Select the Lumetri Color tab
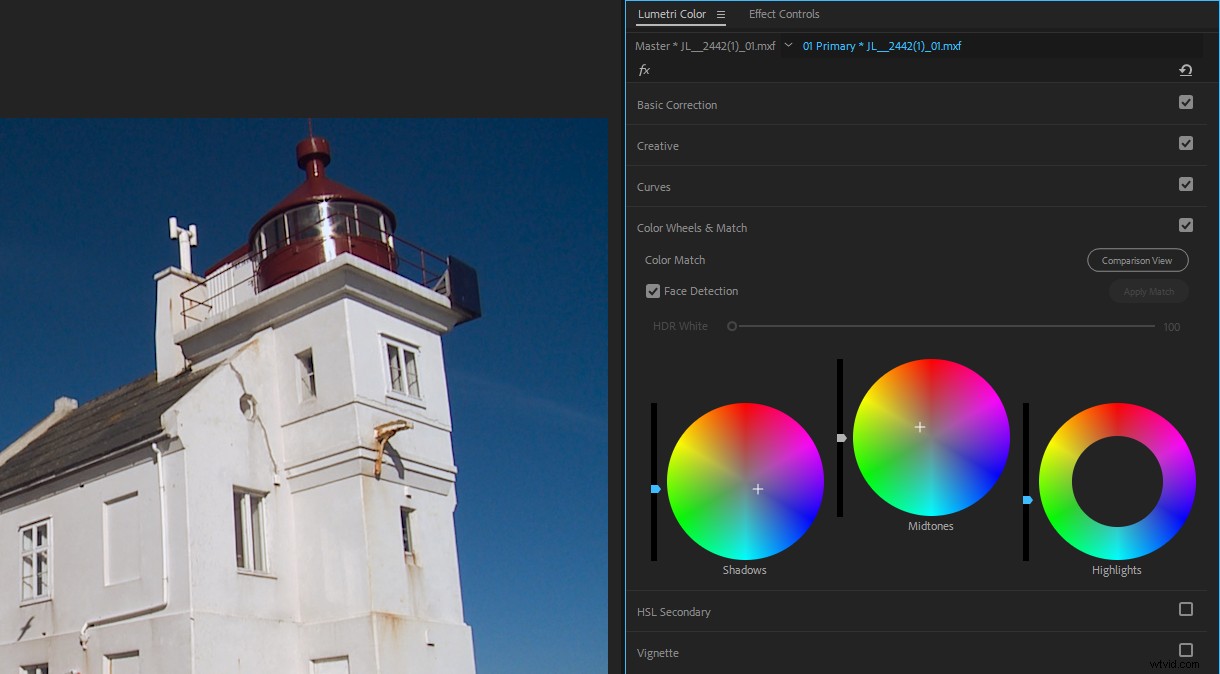Image resolution: width=1220 pixels, height=674 pixels. [x=671, y=14]
